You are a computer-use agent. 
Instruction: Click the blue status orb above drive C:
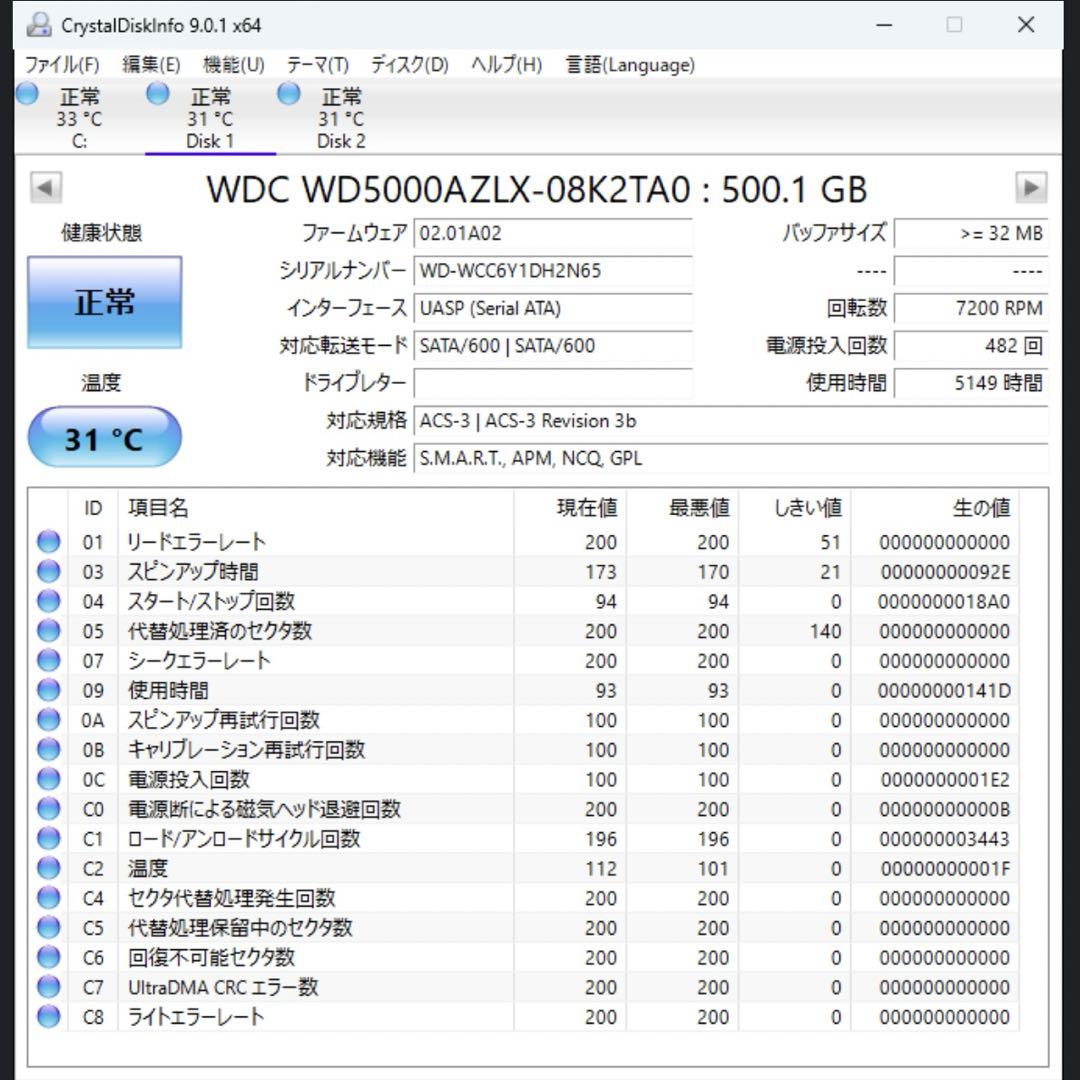point(28,93)
